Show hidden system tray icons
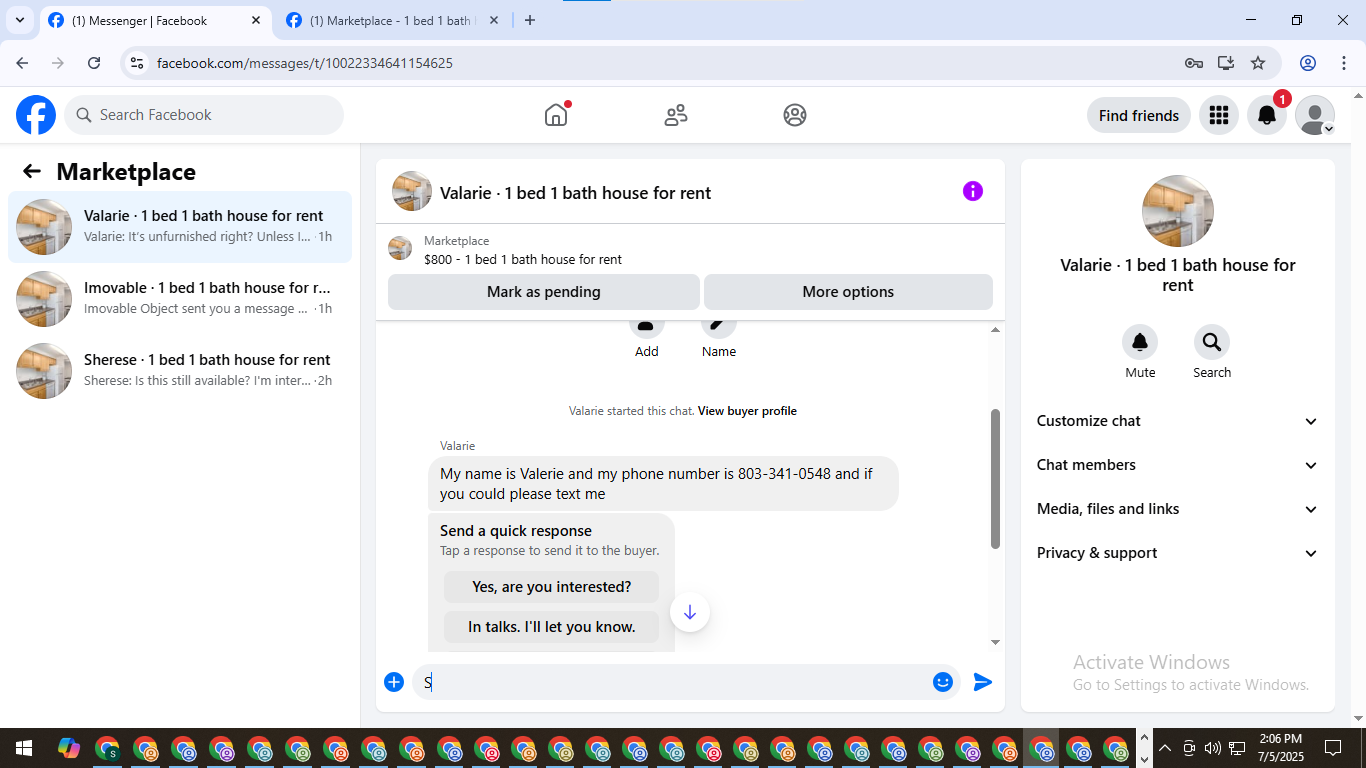The height and width of the screenshot is (768, 1366). pyautogui.click(x=1164, y=748)
